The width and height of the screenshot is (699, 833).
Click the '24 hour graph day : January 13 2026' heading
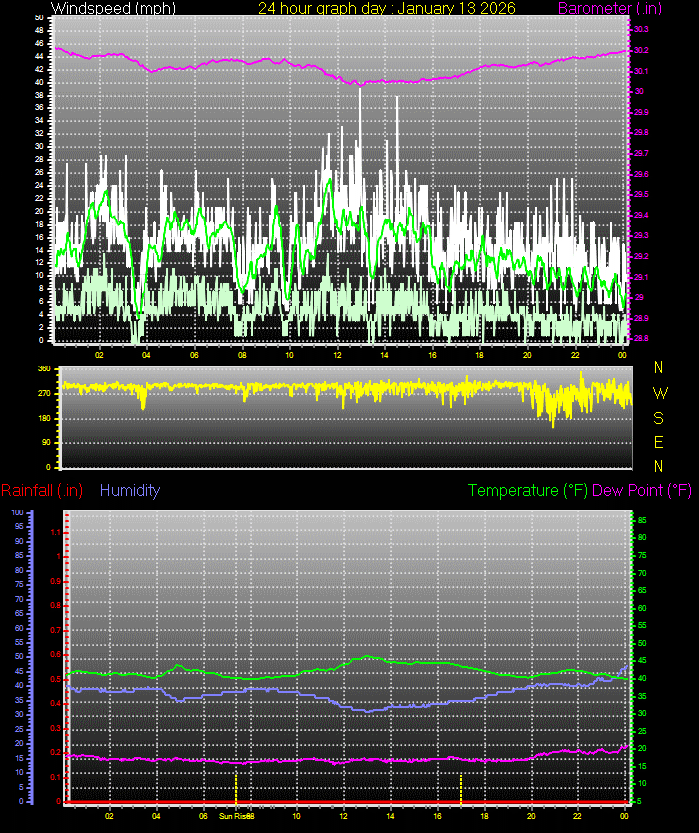click(x=387, y=8)
